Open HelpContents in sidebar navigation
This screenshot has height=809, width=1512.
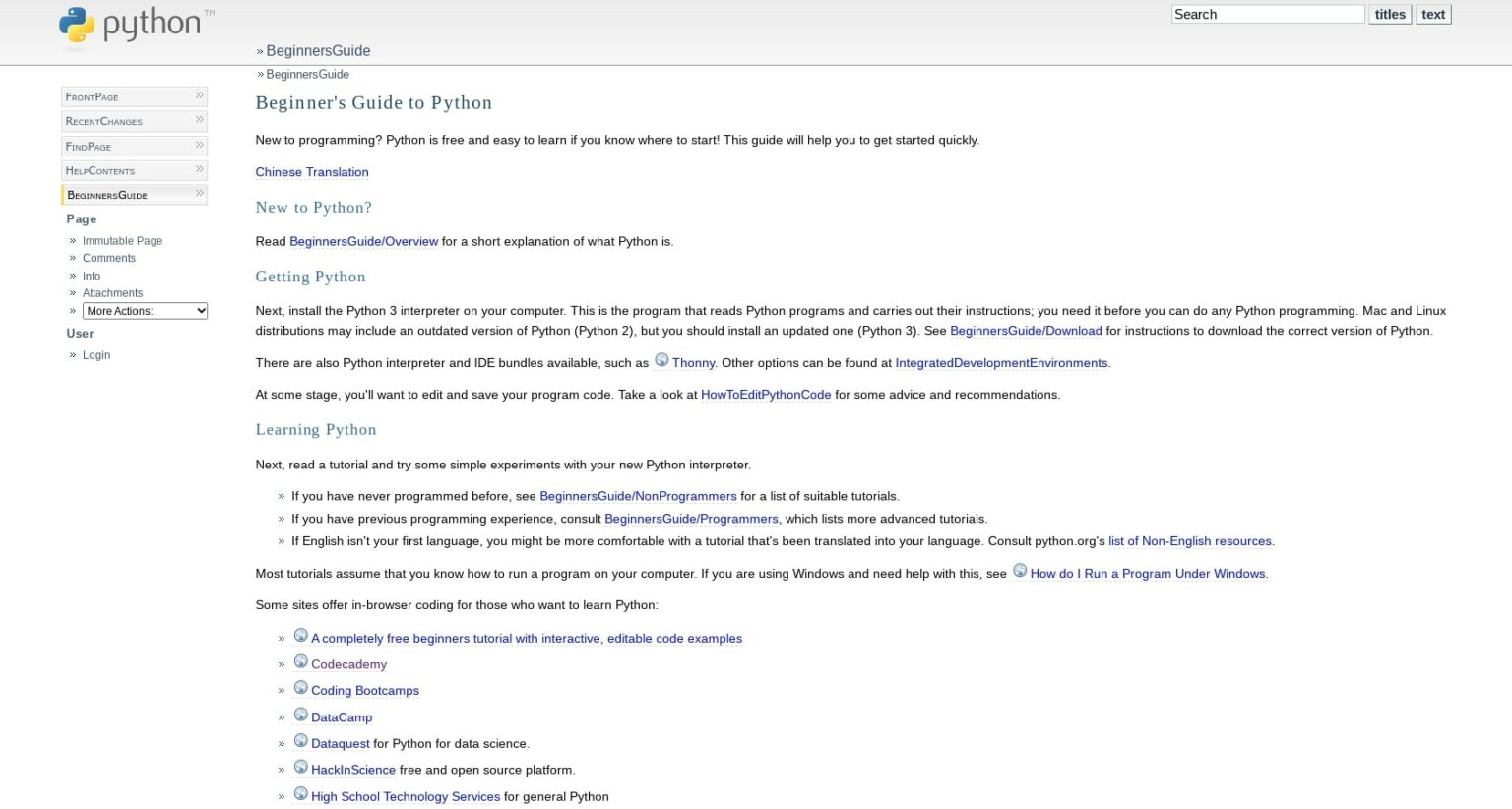[x=100, y=170]
